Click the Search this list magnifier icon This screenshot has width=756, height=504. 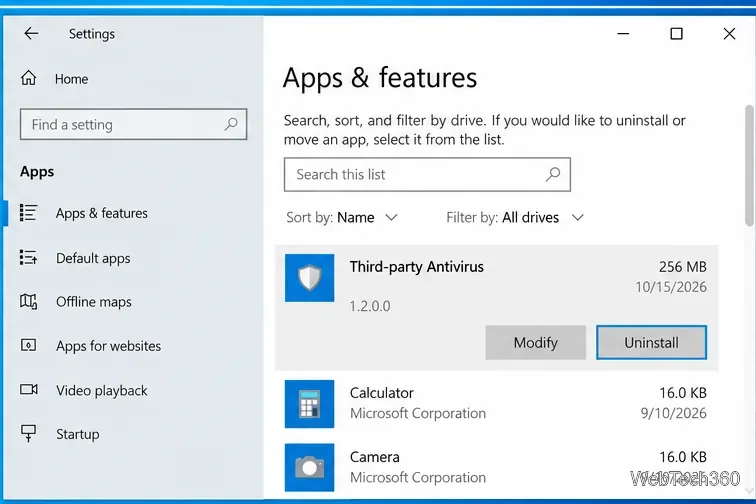(x=553, y=174)
